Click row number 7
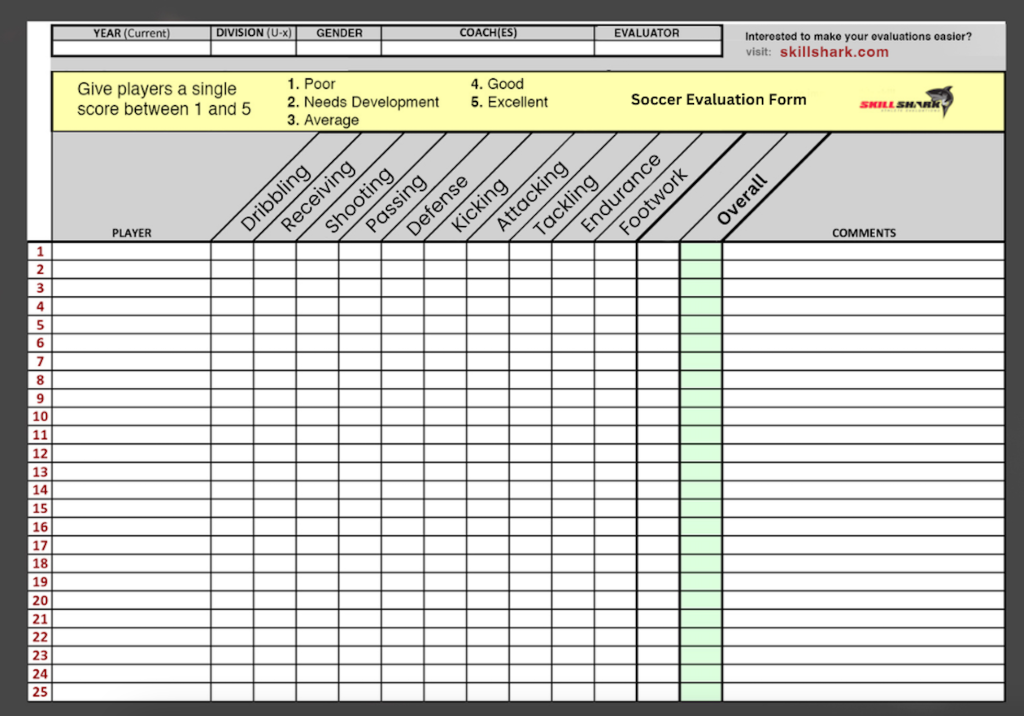This screenshot has height=716, width=1024. pyautogui.click(x=40, y=361)
